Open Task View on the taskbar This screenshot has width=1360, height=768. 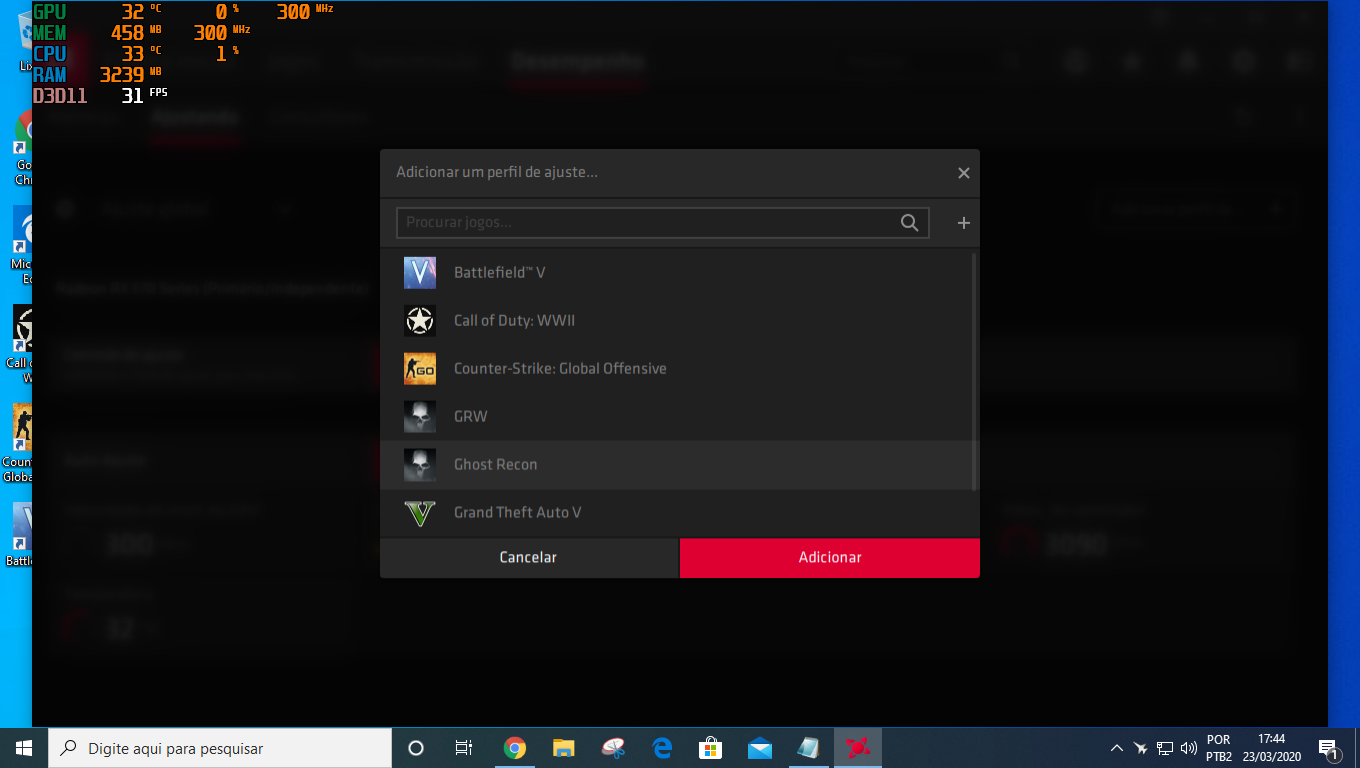464,748
